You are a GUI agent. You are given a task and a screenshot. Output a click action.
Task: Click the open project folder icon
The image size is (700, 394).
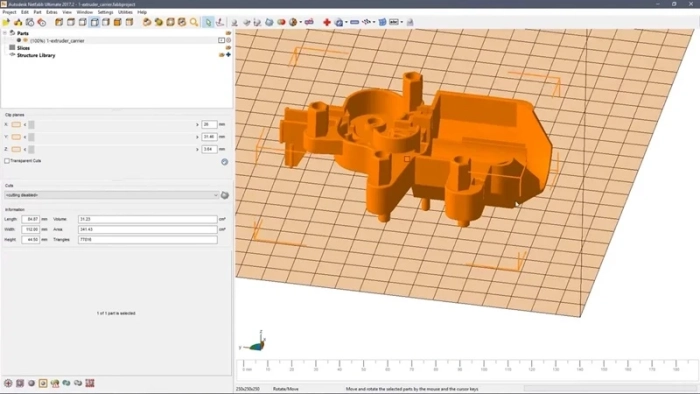6,22
